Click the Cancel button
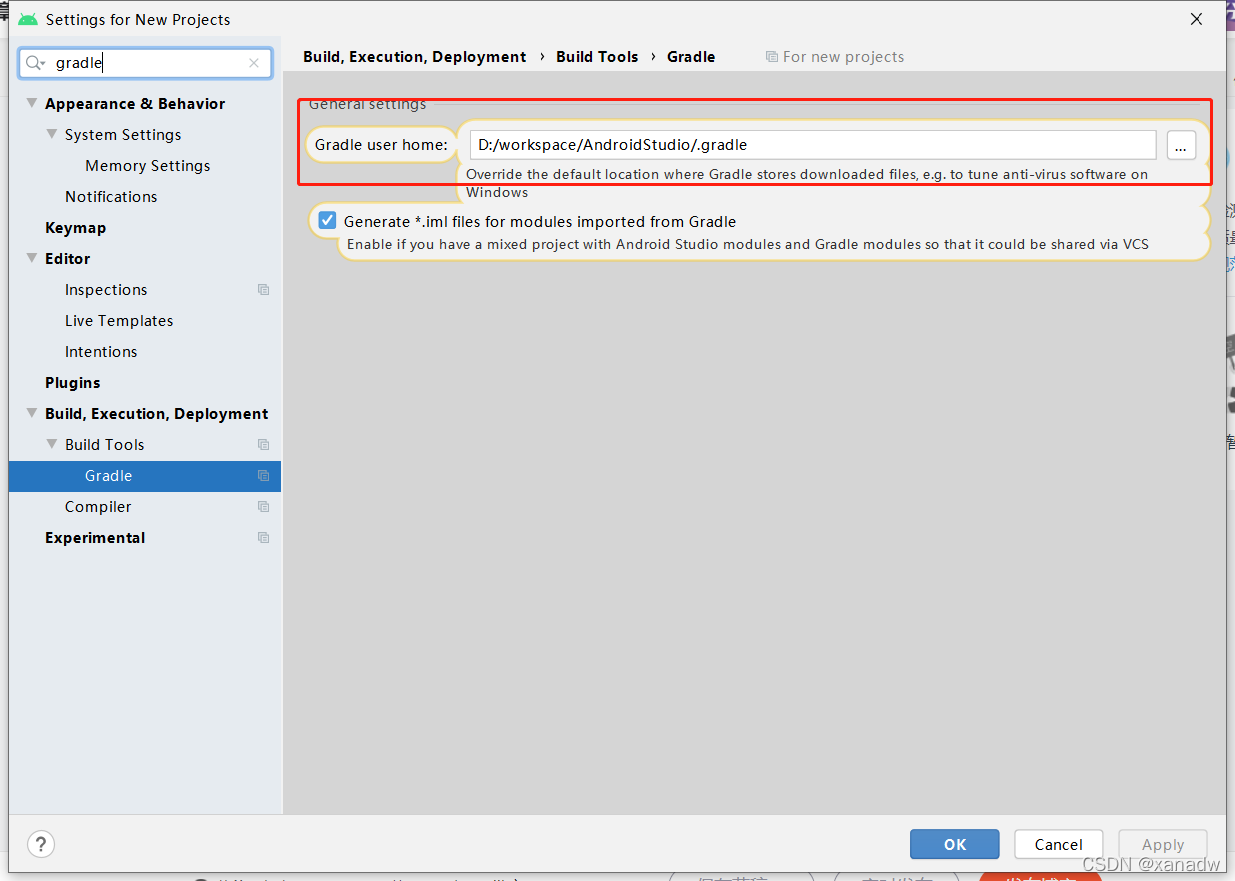The width and height of the screenshot is (1235, 881). point(1059,844)
